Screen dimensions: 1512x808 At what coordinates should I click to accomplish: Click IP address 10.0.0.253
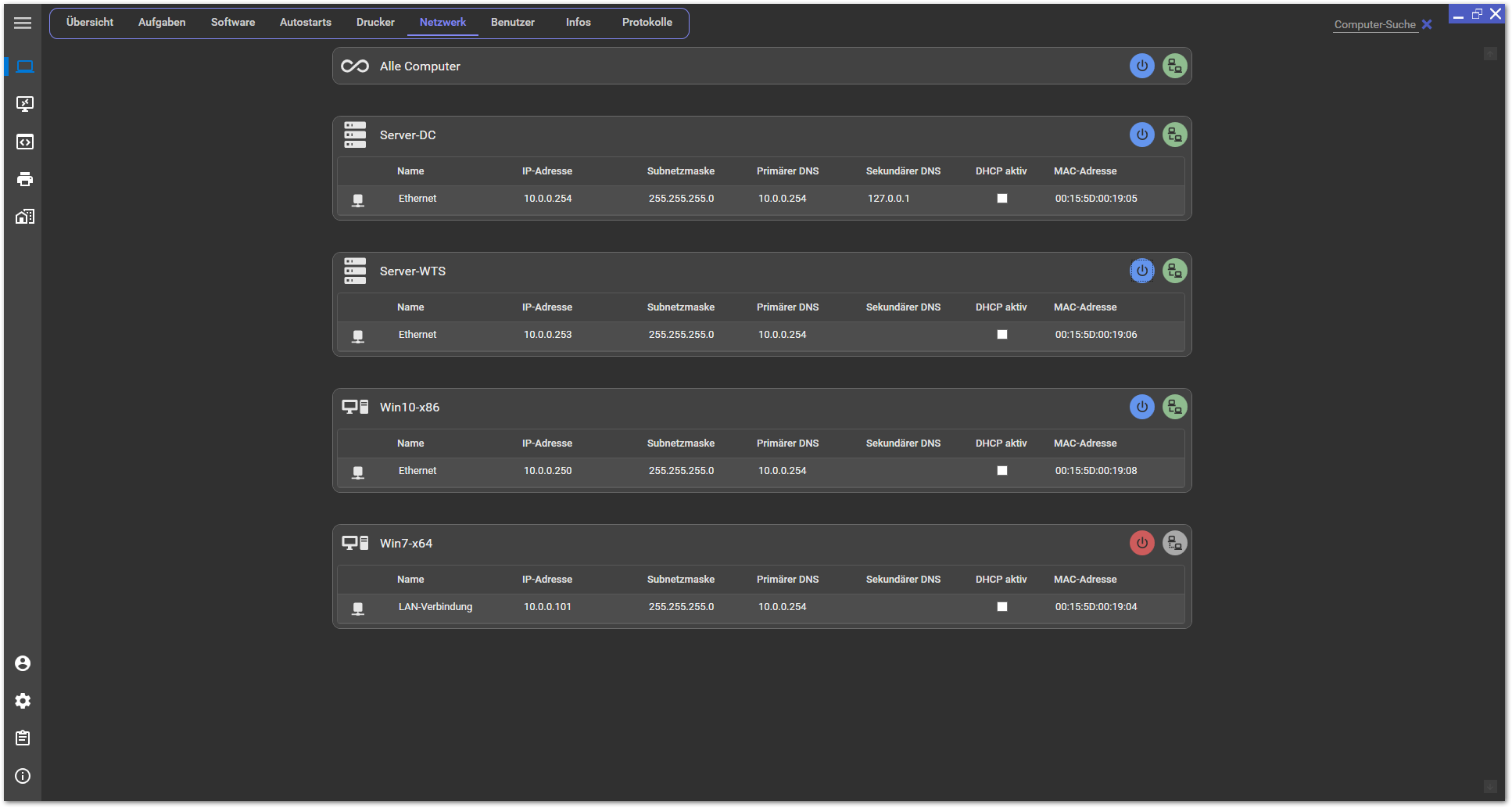[x=548, y=335]
